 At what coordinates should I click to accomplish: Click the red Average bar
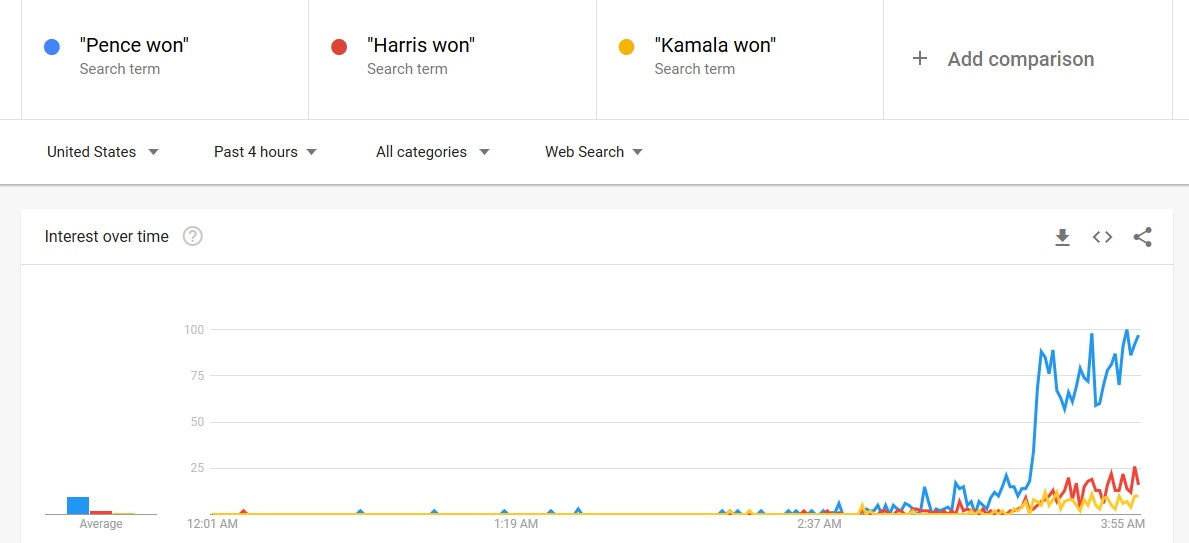101,512
